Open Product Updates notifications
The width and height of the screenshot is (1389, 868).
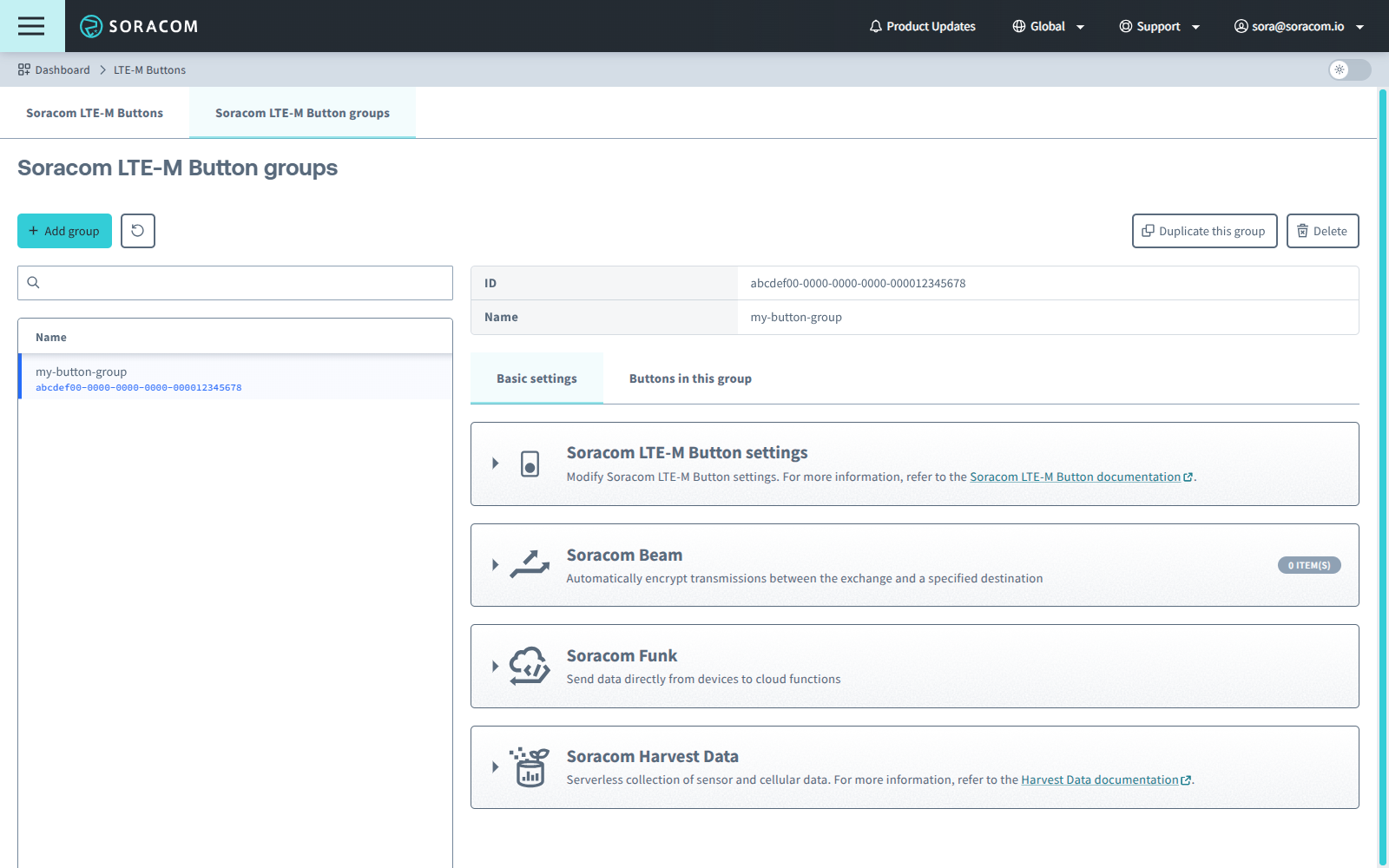click(922, 26)
